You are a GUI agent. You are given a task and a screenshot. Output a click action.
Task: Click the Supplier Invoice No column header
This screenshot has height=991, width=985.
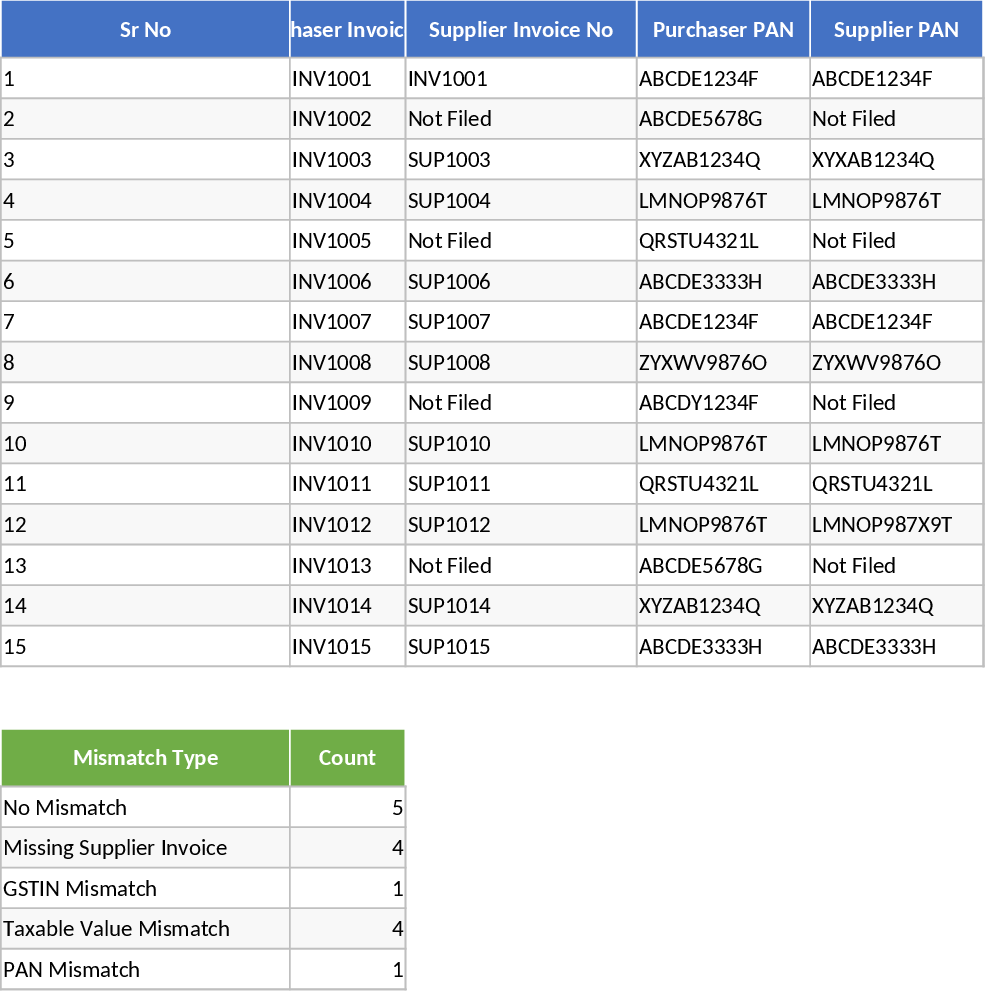(x=520, y=29)
